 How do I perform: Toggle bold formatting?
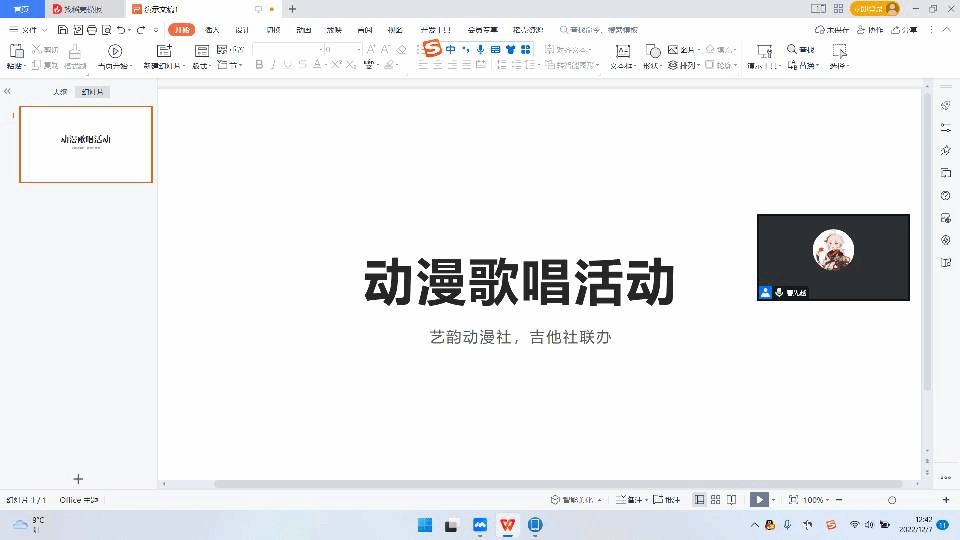(x=259, y=65)
